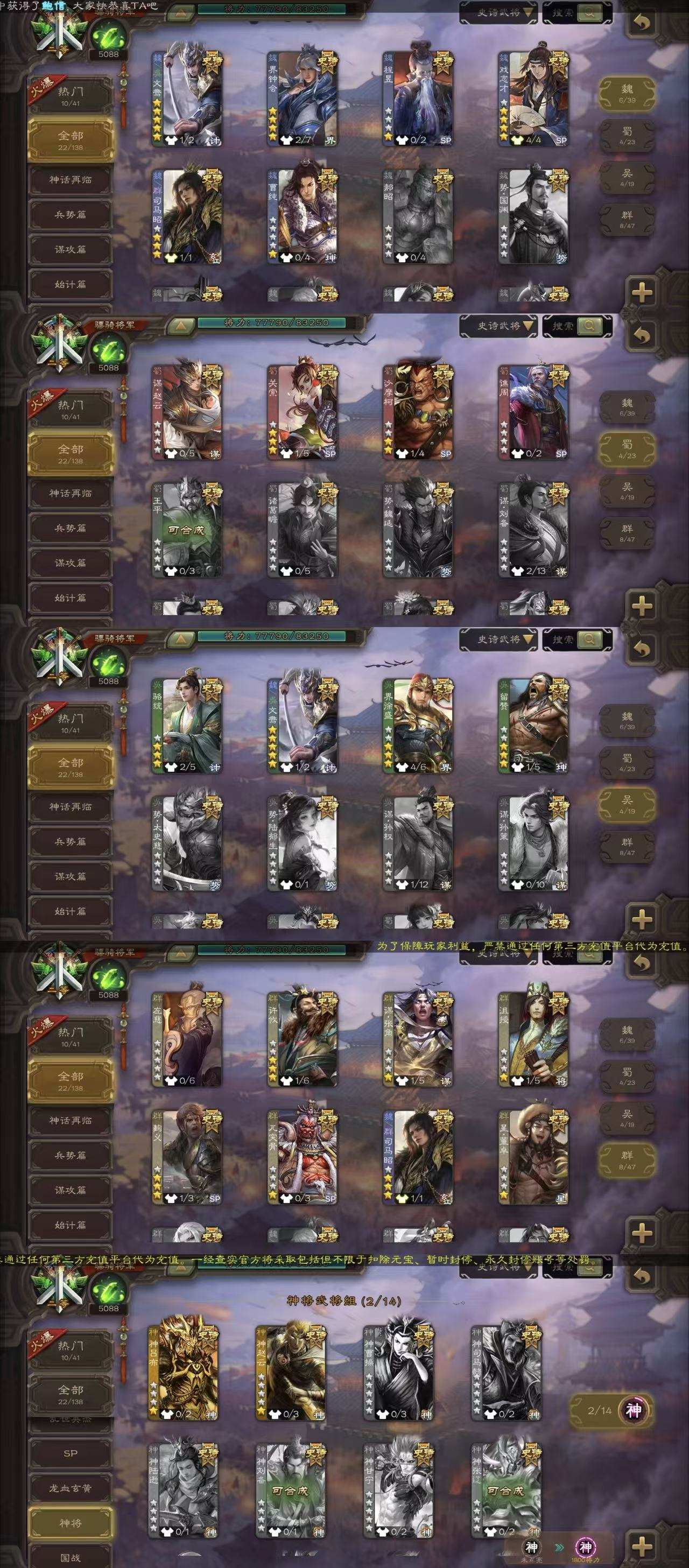This screenshot has width=689, height=1568.
Task: Click the 将力 progress bar above 骆统 card
Action: (271, 636)
